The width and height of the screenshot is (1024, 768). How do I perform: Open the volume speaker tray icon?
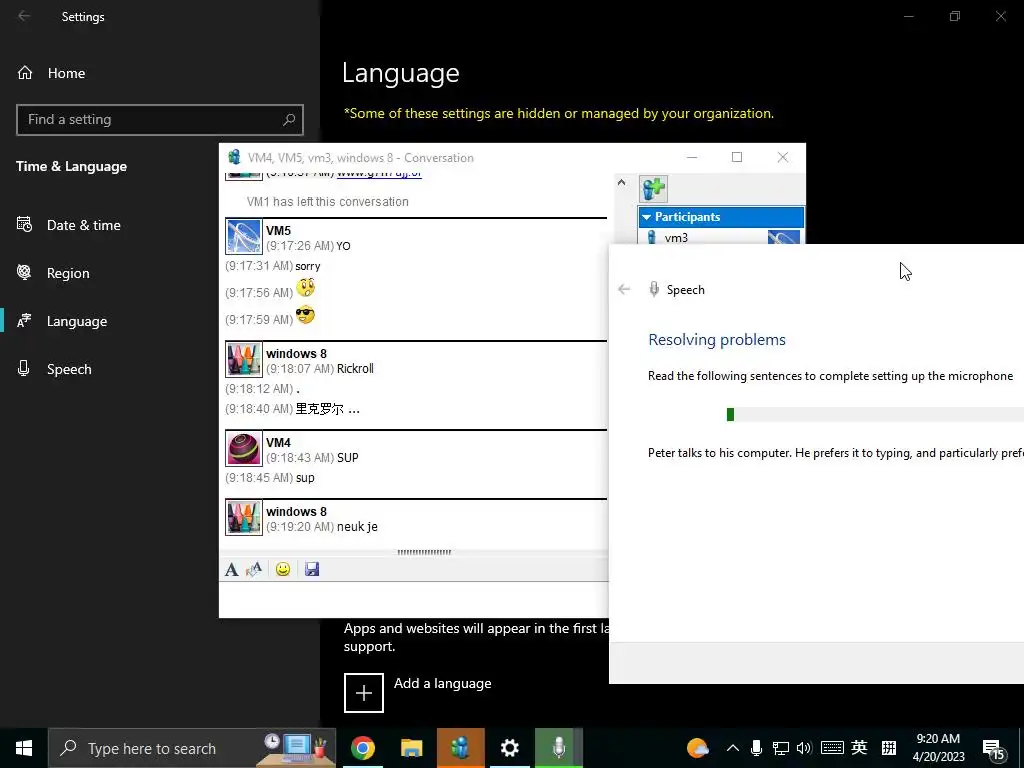[x=804, y=748]
